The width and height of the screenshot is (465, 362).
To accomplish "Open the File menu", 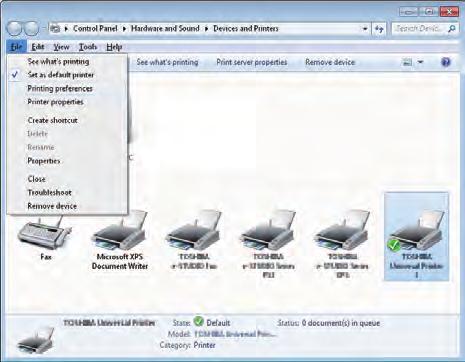I will [x=16, y=47].
